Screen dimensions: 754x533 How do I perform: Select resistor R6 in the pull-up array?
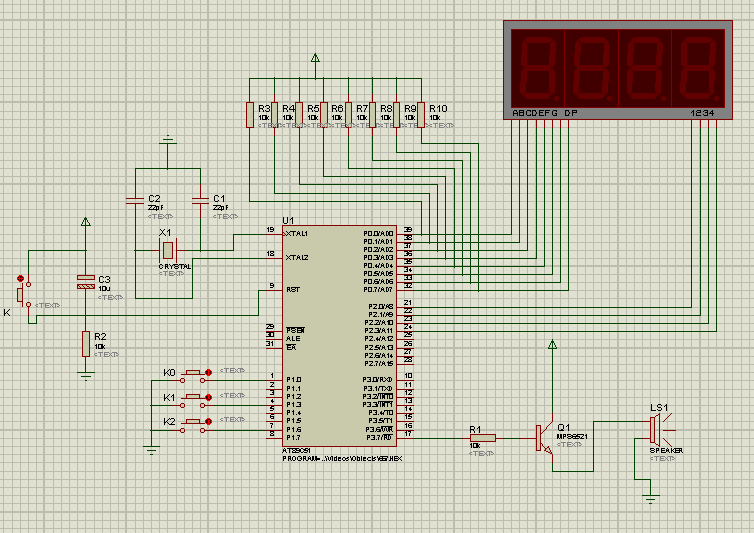point(324,114)
